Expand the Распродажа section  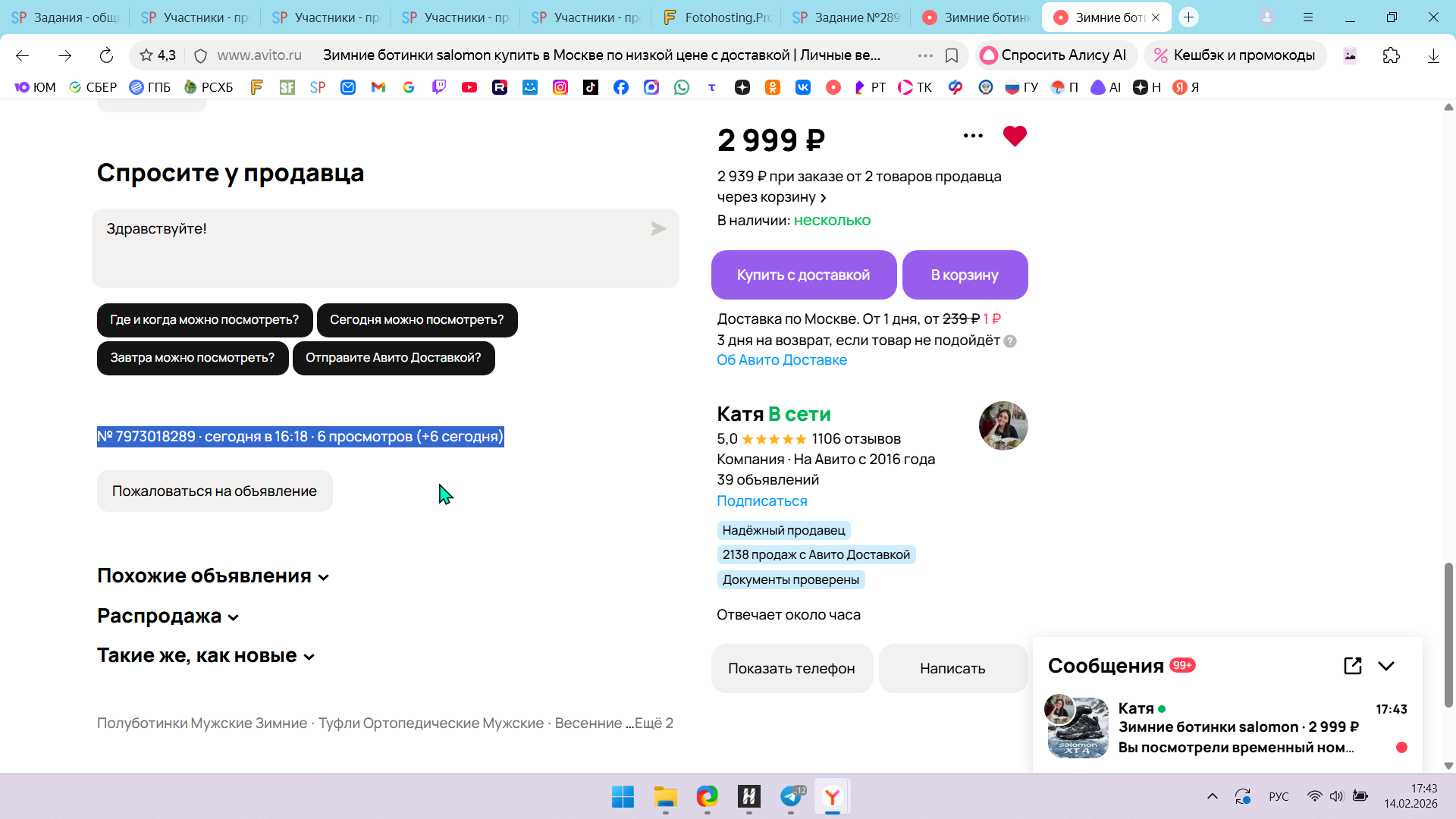coord(168,617)
